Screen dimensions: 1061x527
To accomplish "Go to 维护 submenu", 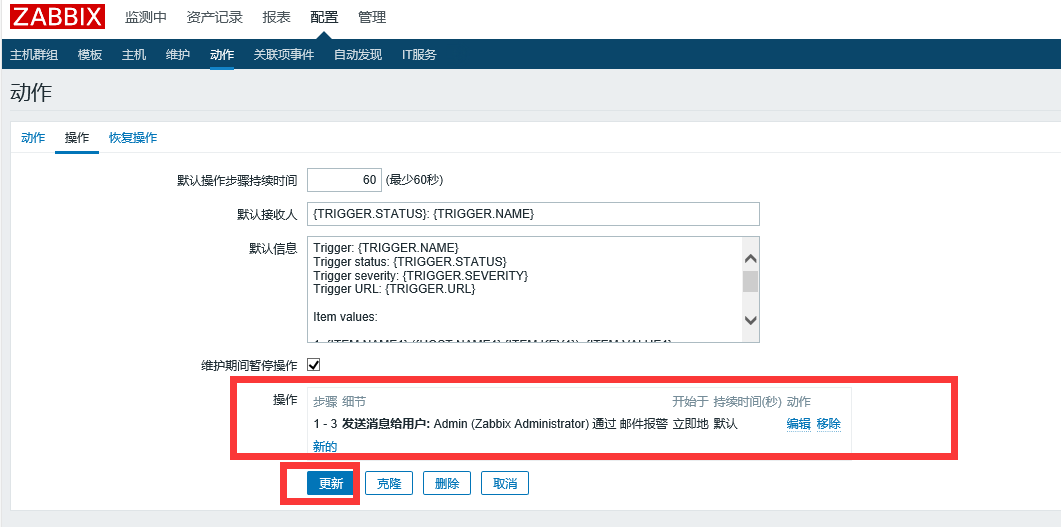I will click(178, 55).
